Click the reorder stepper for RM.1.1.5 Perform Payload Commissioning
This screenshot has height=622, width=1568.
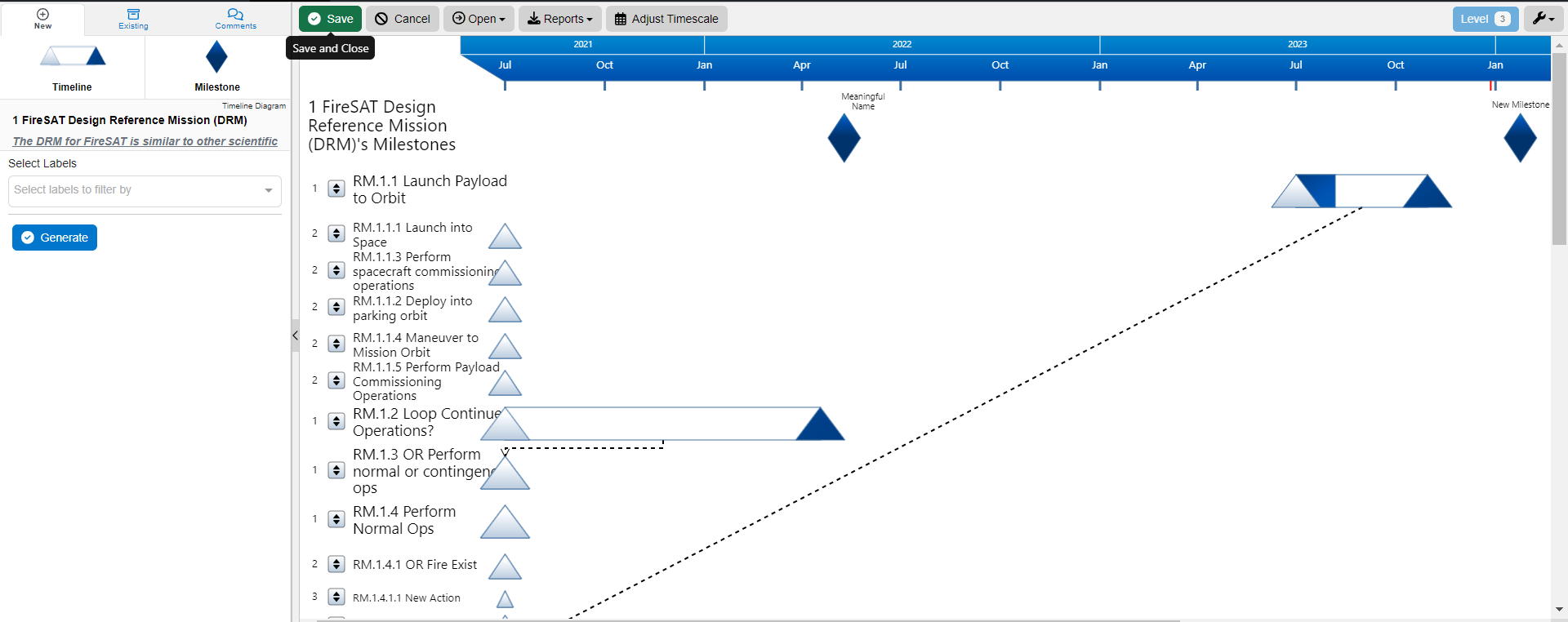pyautogui.click(x=336, y=380)
